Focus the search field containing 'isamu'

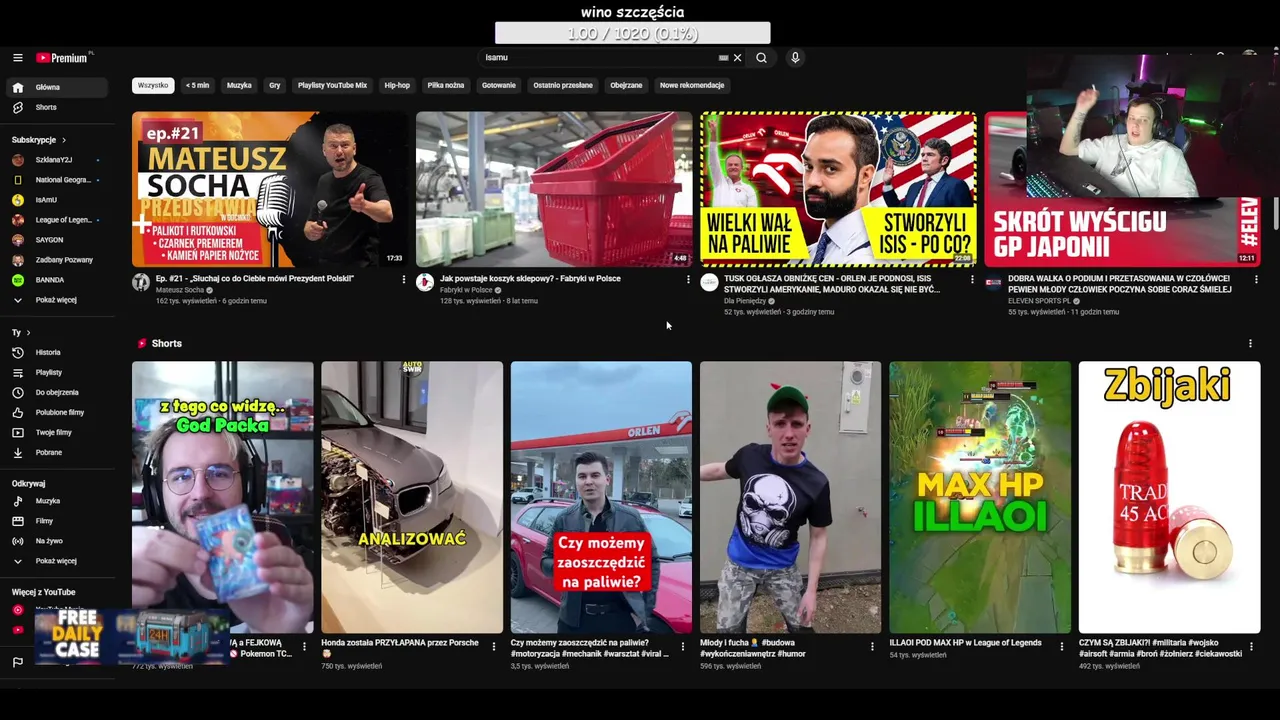click(x=598, y=58)
